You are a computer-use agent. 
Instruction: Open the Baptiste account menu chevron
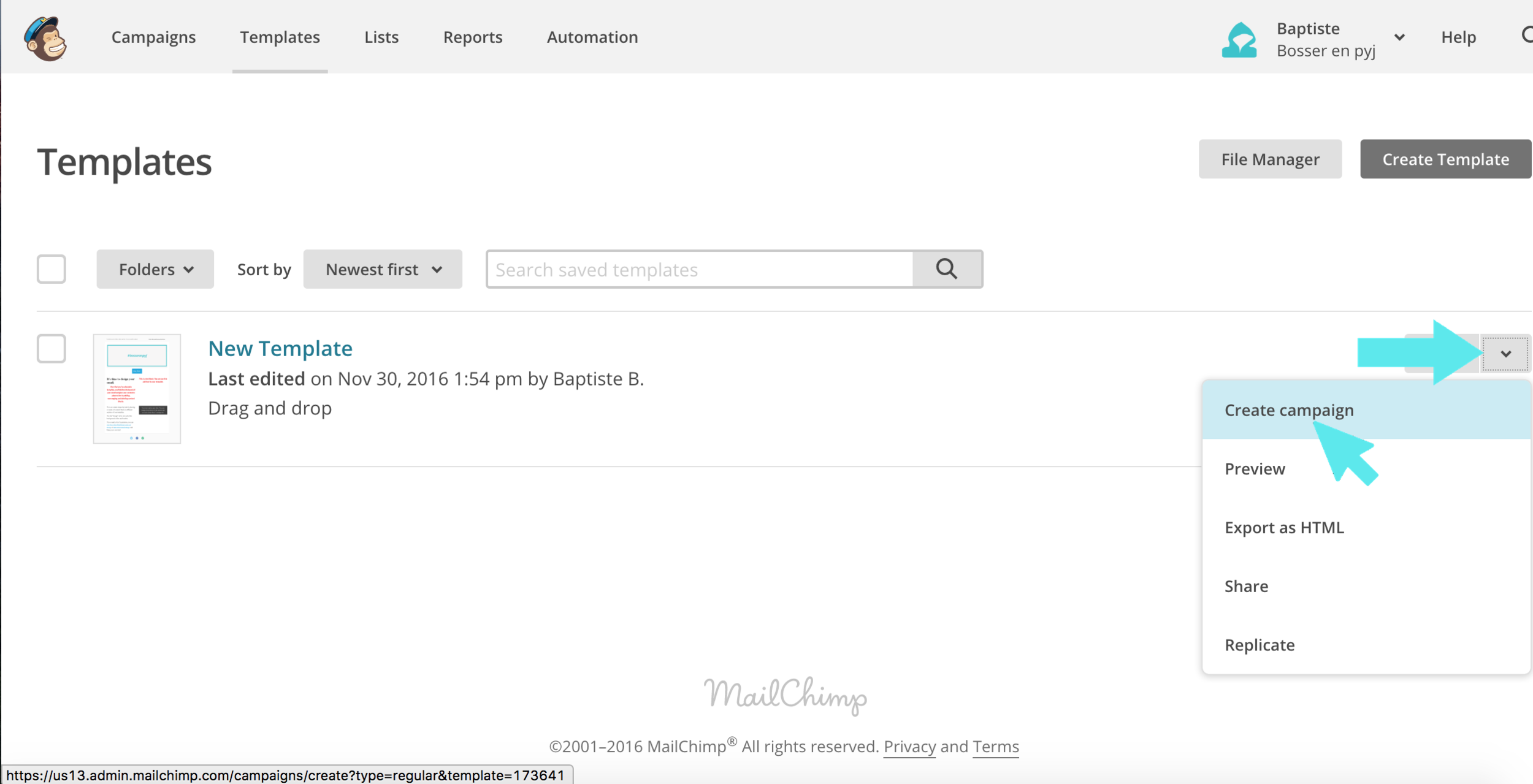(1399, 37)
